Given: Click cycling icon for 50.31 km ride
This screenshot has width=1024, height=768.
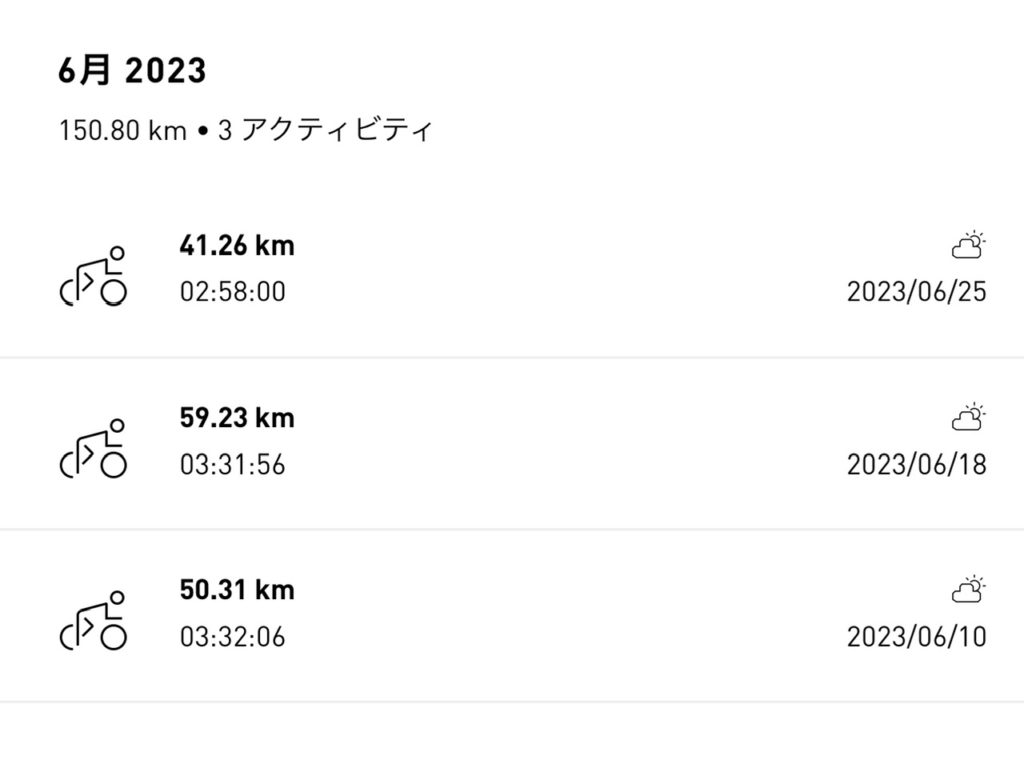Looking at the screenshot, I should click(x=95, y=622).
